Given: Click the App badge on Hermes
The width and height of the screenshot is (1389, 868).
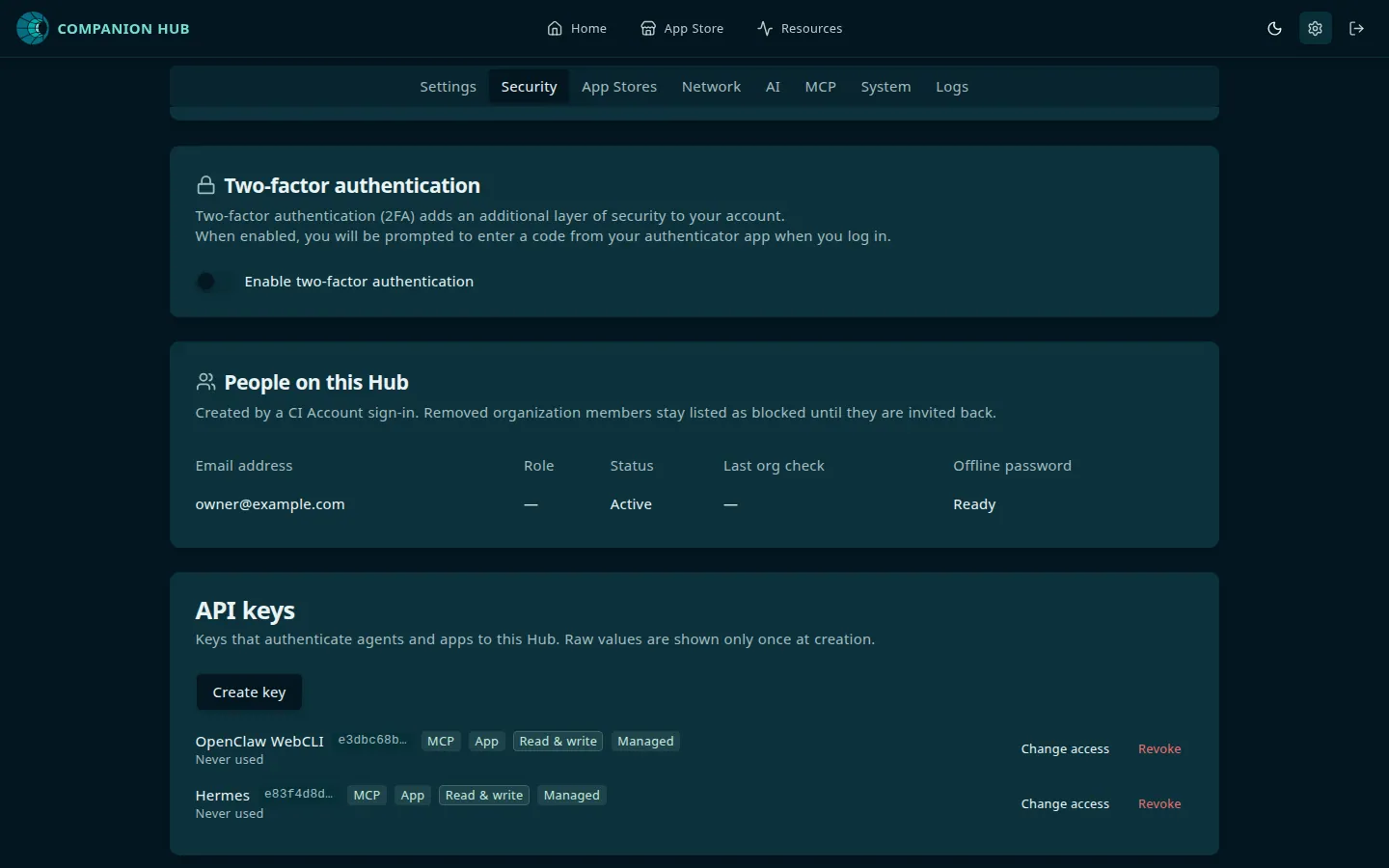Looking at the screenshot, I should (413, 796).
